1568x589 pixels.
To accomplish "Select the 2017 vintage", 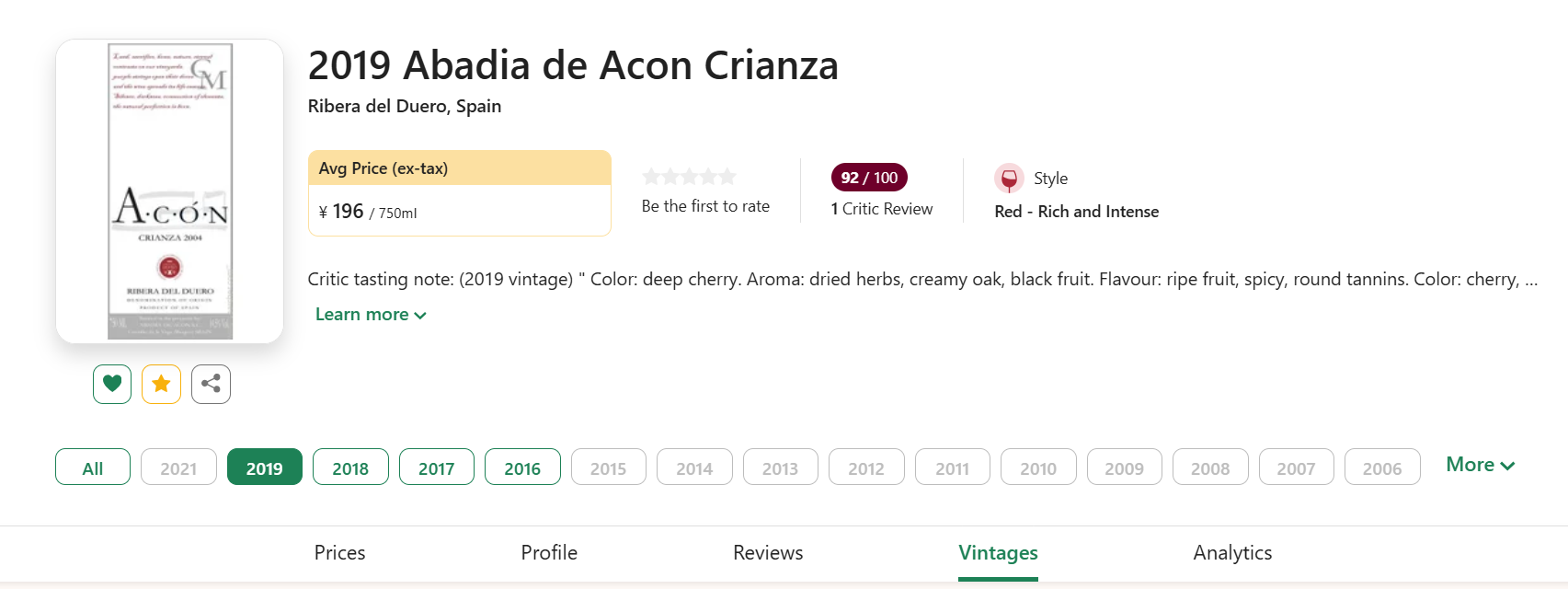I will pyautogui.click(x=437, y=468).
